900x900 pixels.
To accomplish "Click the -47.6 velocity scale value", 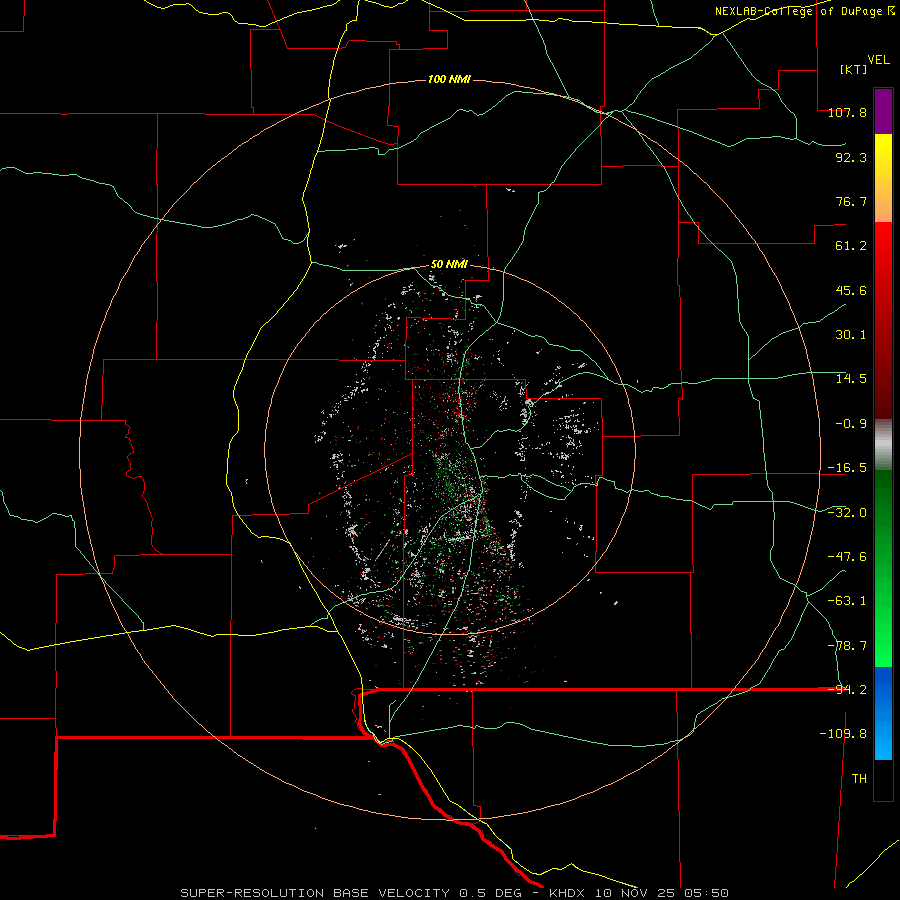I will click(847, 557).
